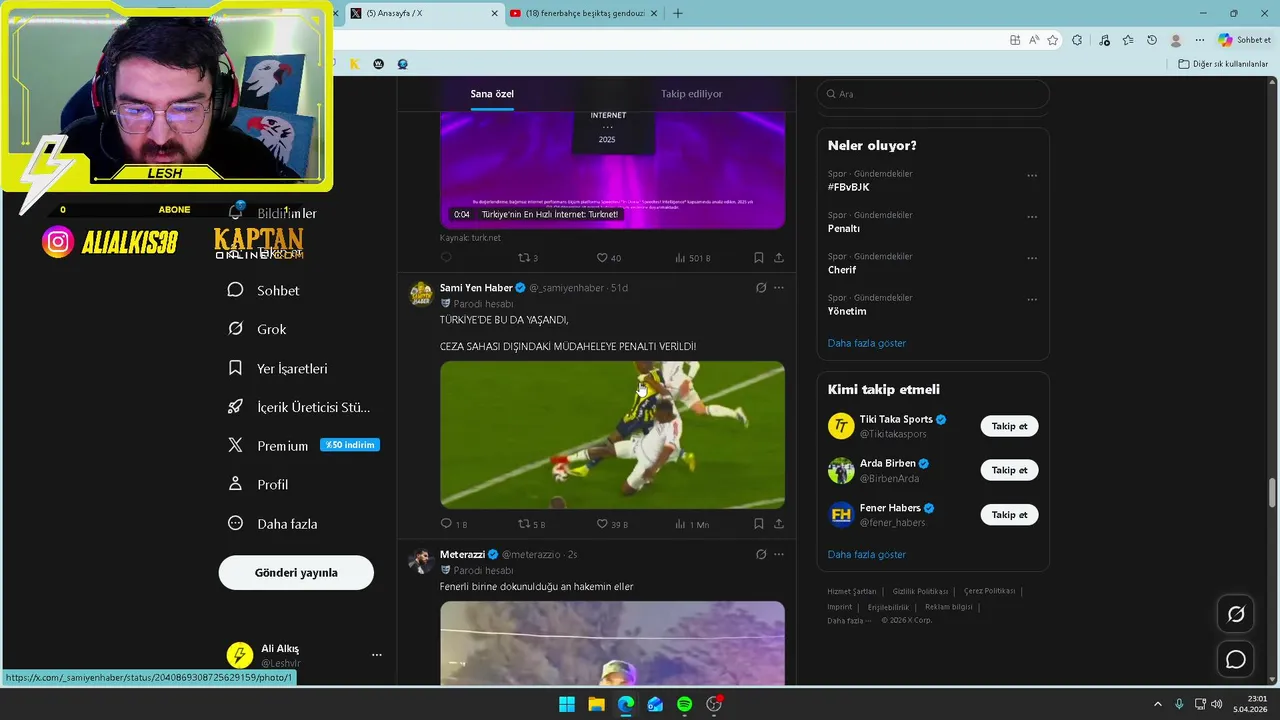Open account menu next to Ali Alkış
Image resolution: width=1280 pixels, height=720 pixels.
(377, 655)
